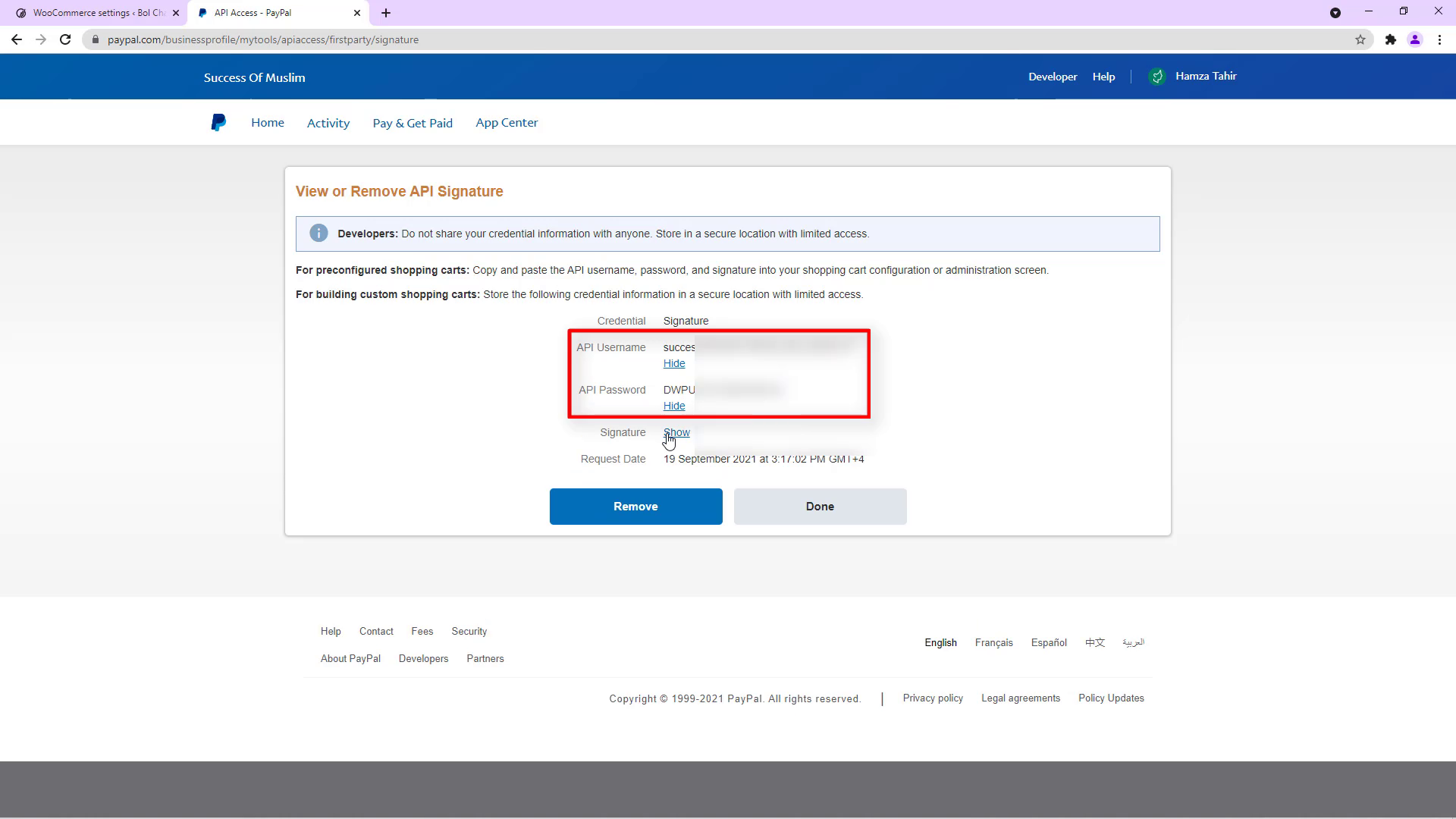Click the Hamza Tahir account avatar icon
Screen dimensions: 1456x819
tap(1157, 77)
